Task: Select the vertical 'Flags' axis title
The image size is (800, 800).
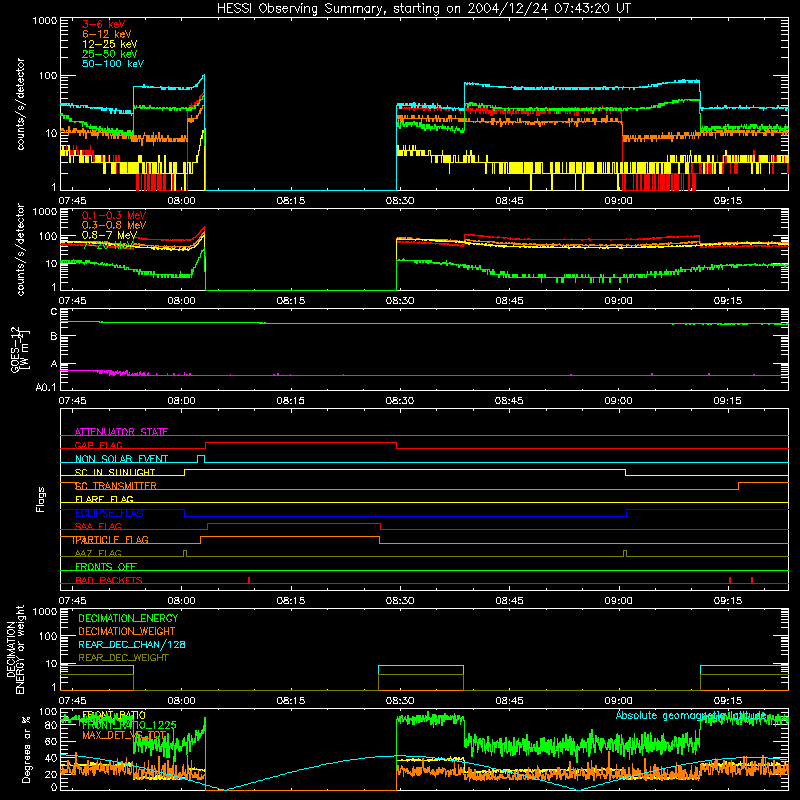Action: [x=41, y=499]
